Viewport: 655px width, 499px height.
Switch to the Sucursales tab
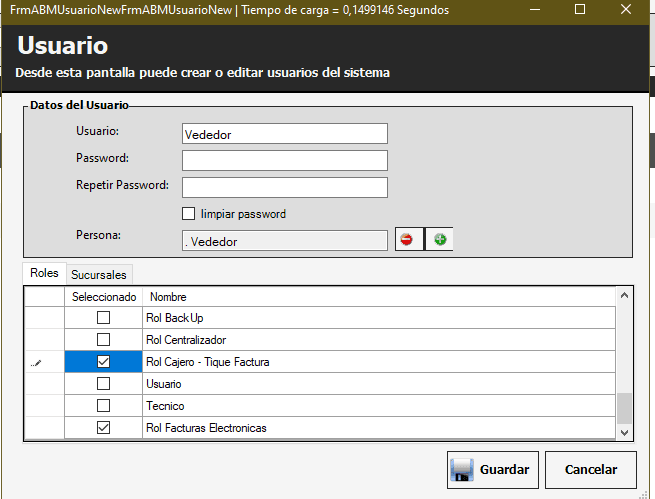100,274
